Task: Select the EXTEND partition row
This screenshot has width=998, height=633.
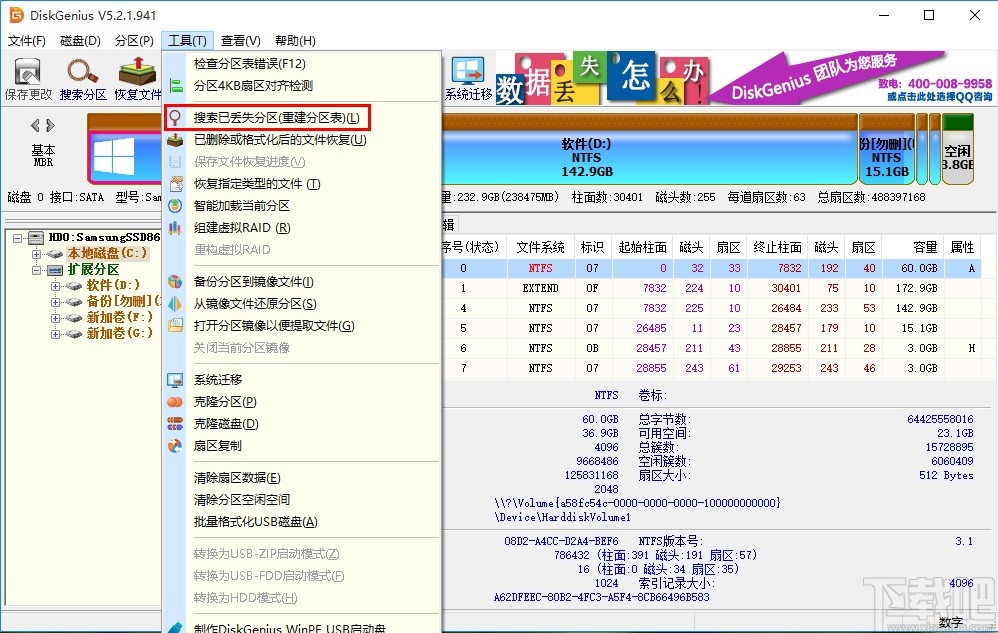Action: 712,288
